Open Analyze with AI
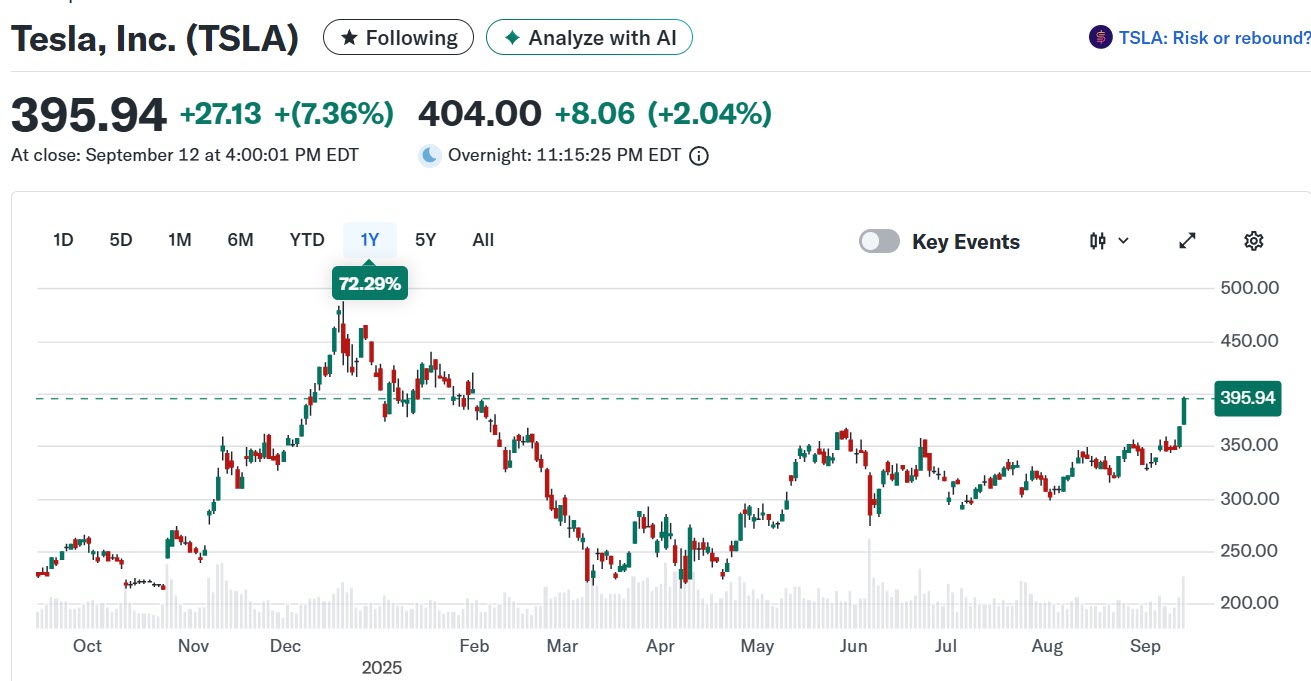The image size is (1311, 681). (x=589, y=38)
